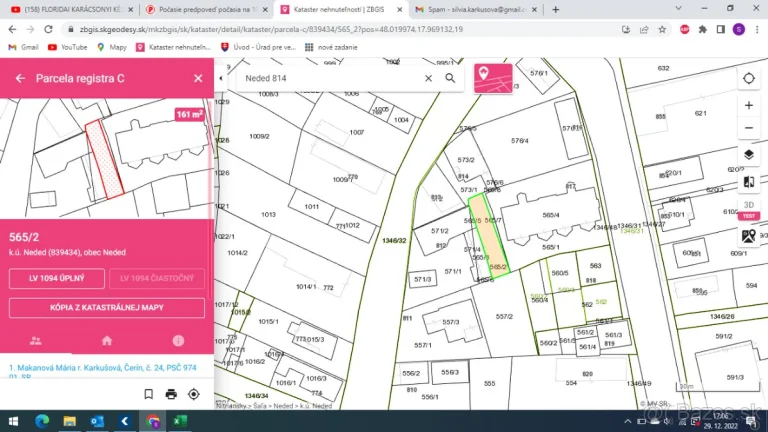The image size is (768, 432).
Task: Open the pink cadastre map theme button
Action: pos(493,78)
